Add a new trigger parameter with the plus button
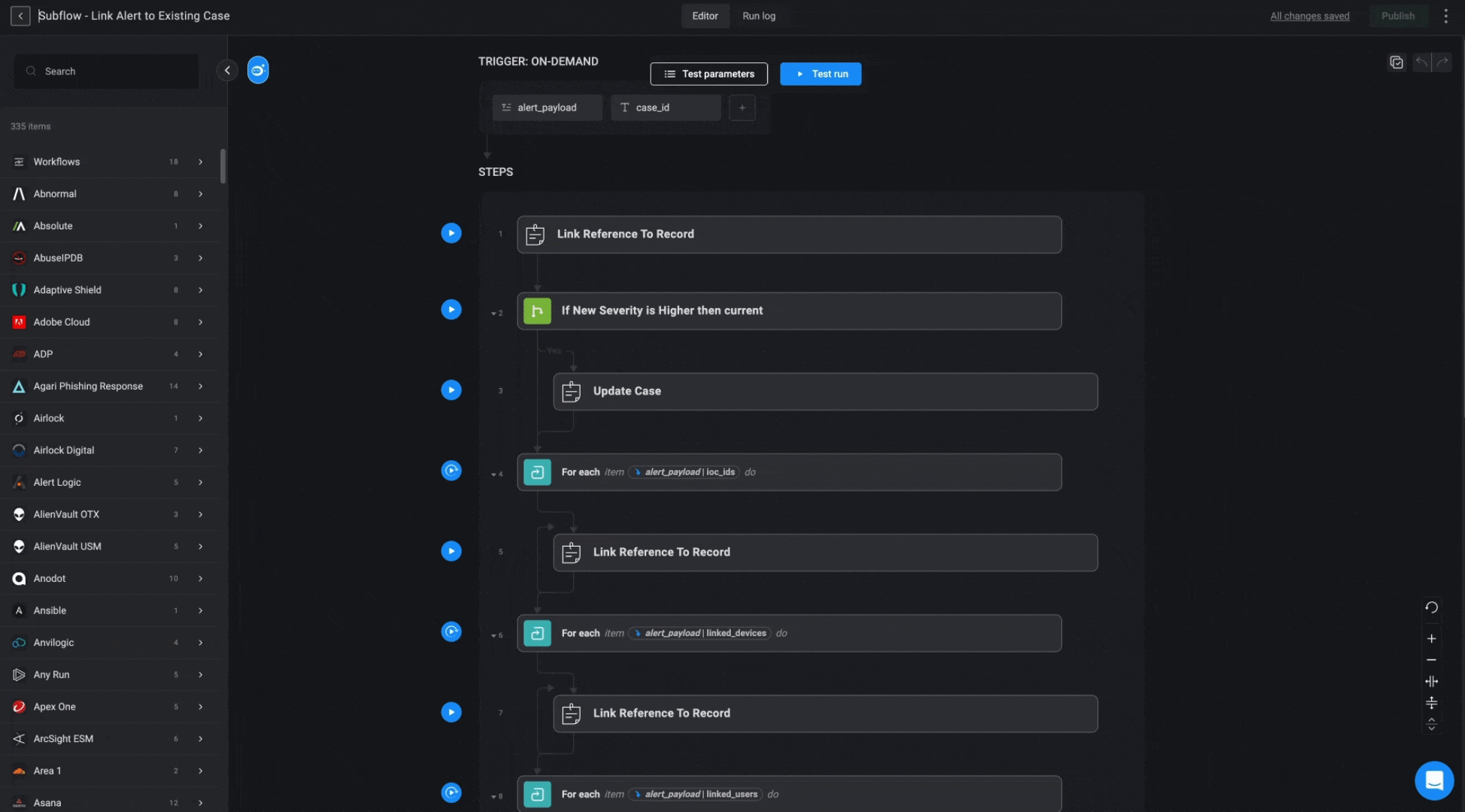This screenshot has height=812, width=1465. [742, 108]
